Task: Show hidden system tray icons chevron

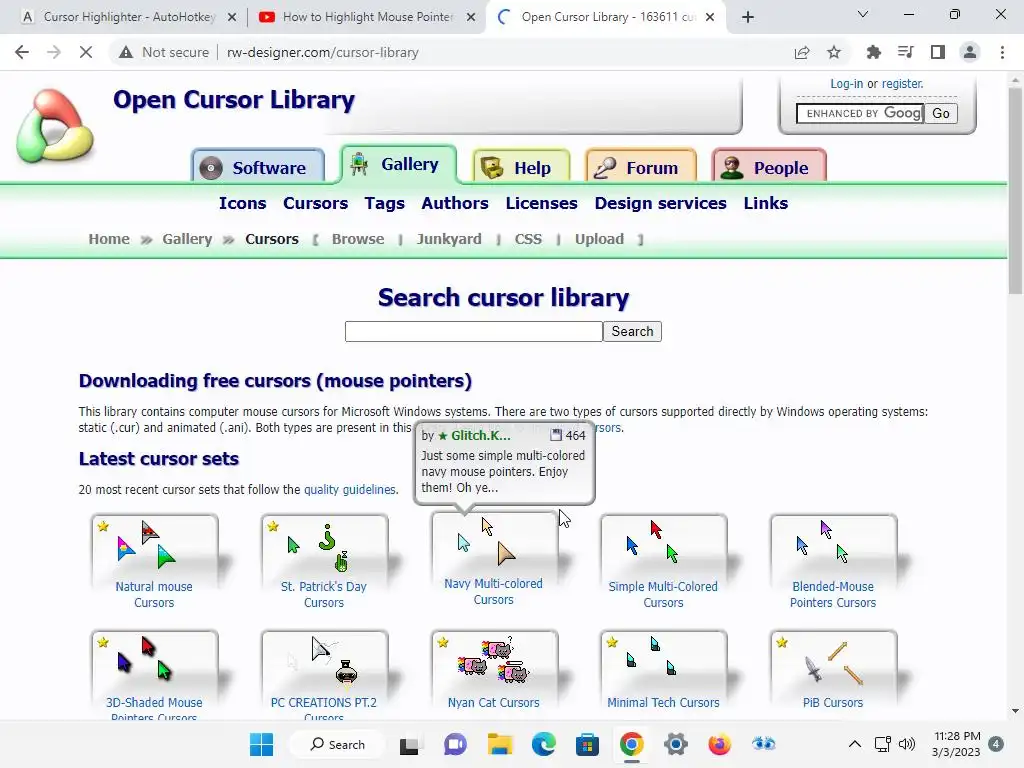Action: [x=854, y=744]
